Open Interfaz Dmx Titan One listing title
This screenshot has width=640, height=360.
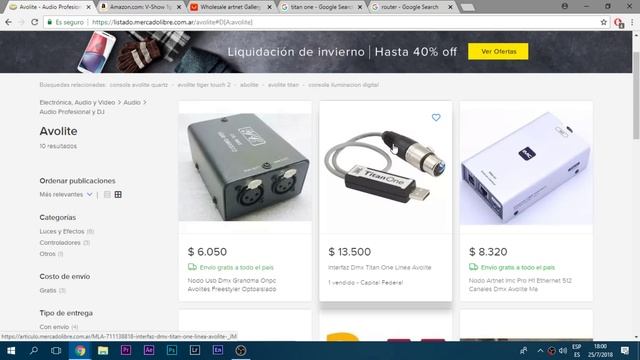[x=380, y=268]
